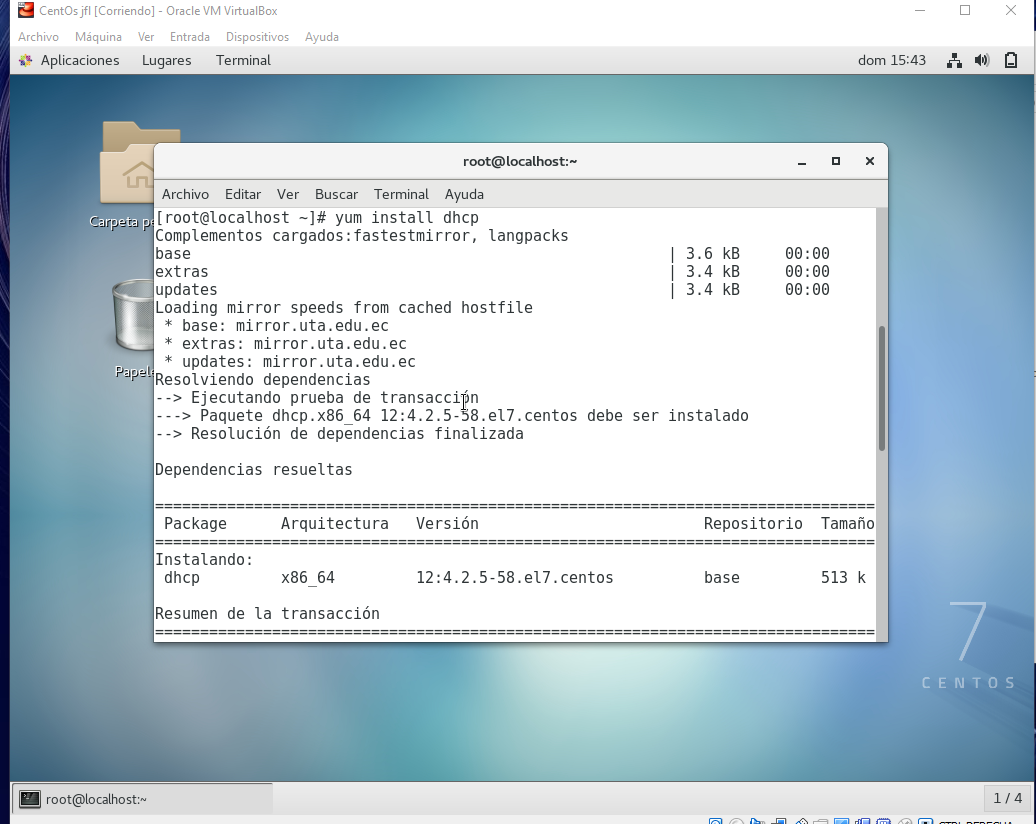Image resolution: width=1036 pixels, height=824 pixels.
Task: Click the USB devices icon in VirtualBox status bar
Action: point(801,818)
